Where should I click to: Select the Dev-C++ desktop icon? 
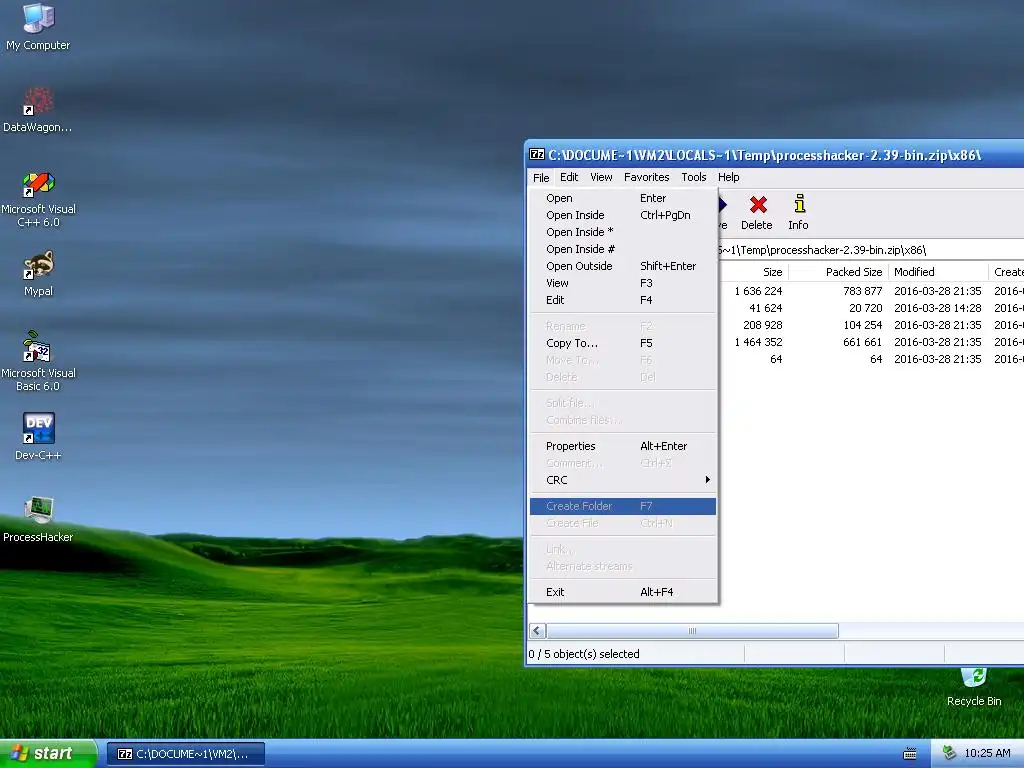click(38, 436)
